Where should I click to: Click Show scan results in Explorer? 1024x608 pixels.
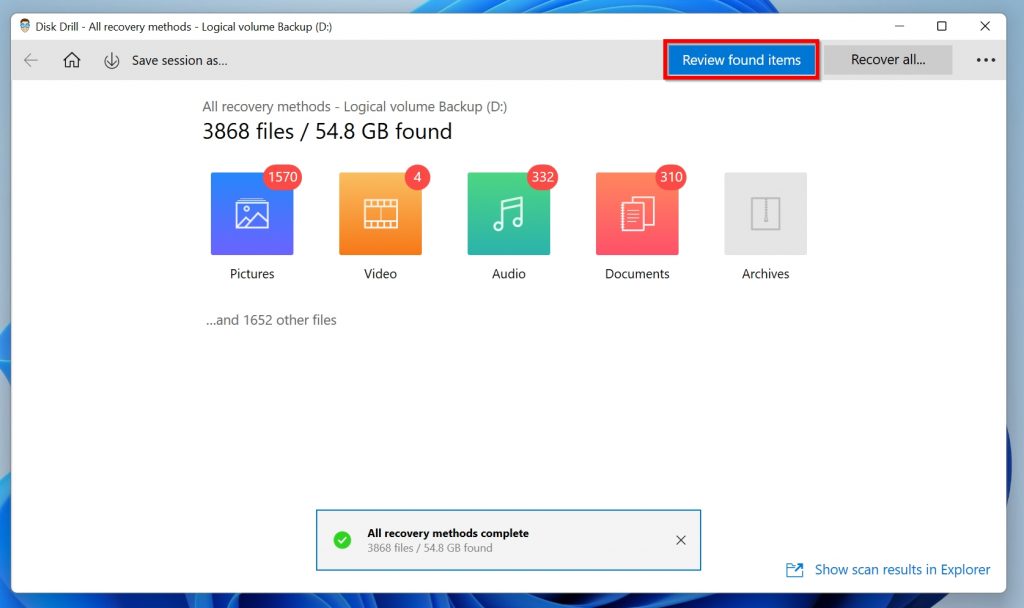tap(901, 569)
